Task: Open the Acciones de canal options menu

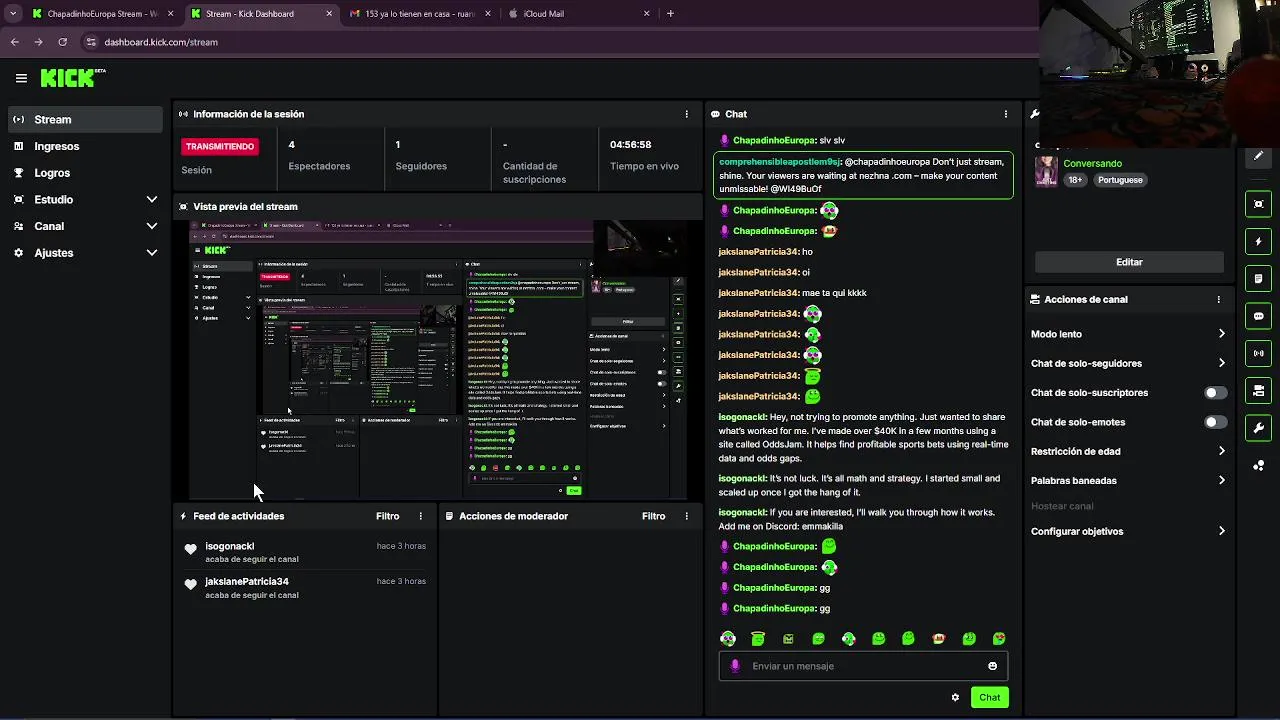Action: pos(1218,299)
